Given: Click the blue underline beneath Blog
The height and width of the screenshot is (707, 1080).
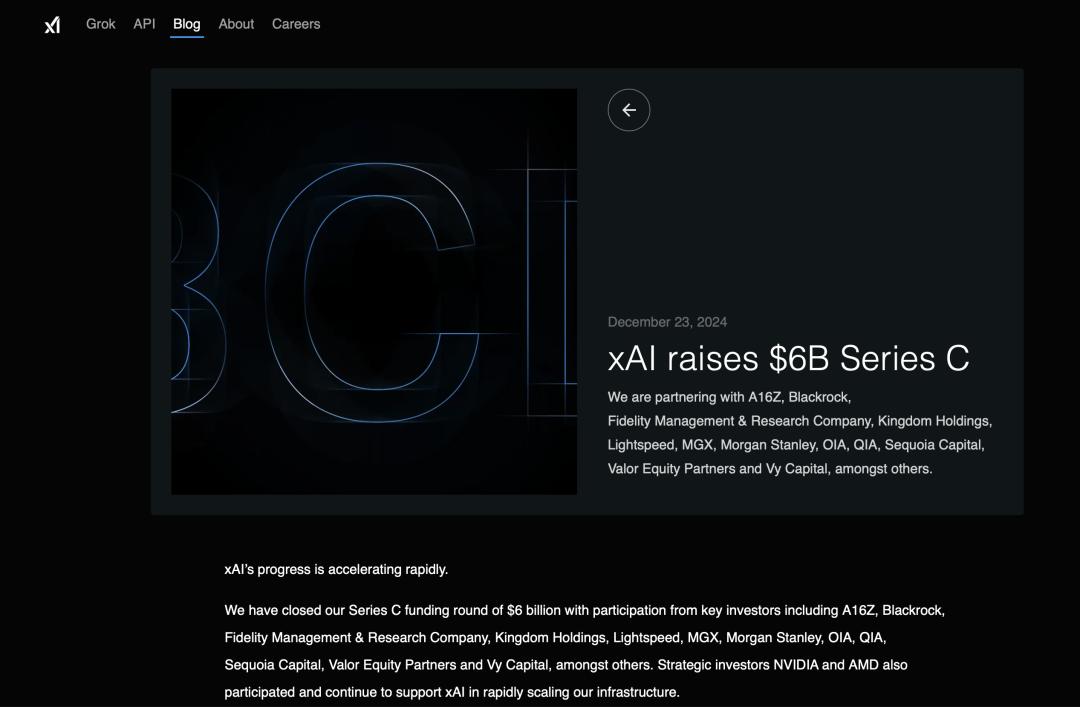Looking at the screenshot, I should pyautogui.click(x=187, y=37).
